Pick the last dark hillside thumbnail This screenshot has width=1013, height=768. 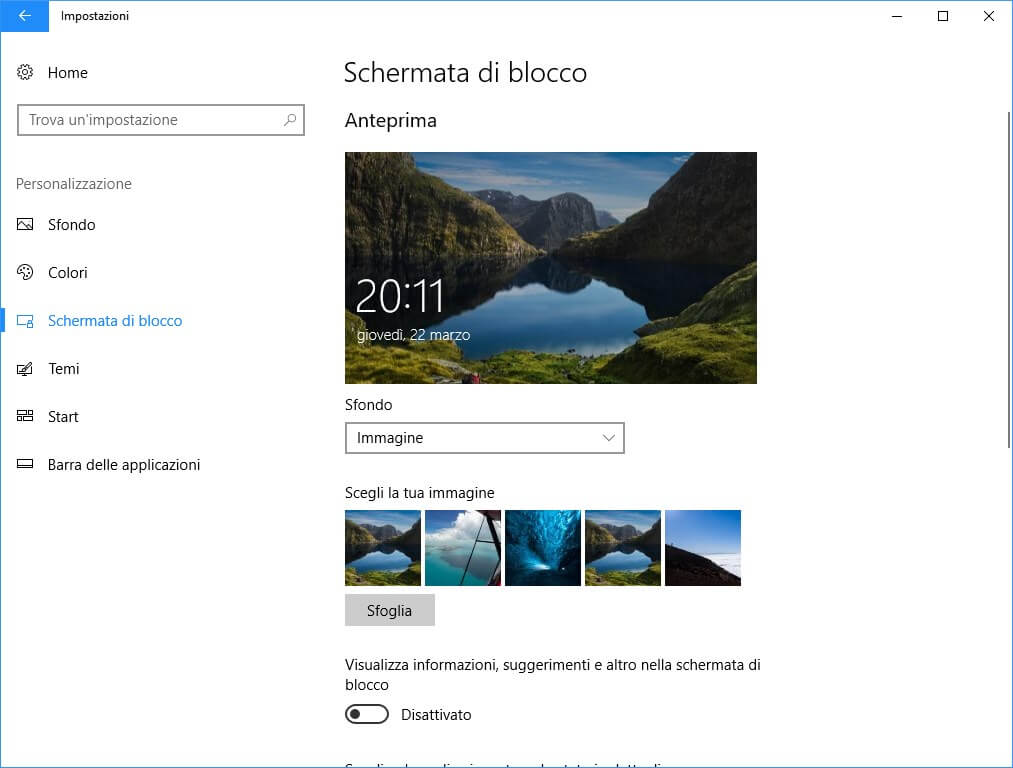point(703,548)
